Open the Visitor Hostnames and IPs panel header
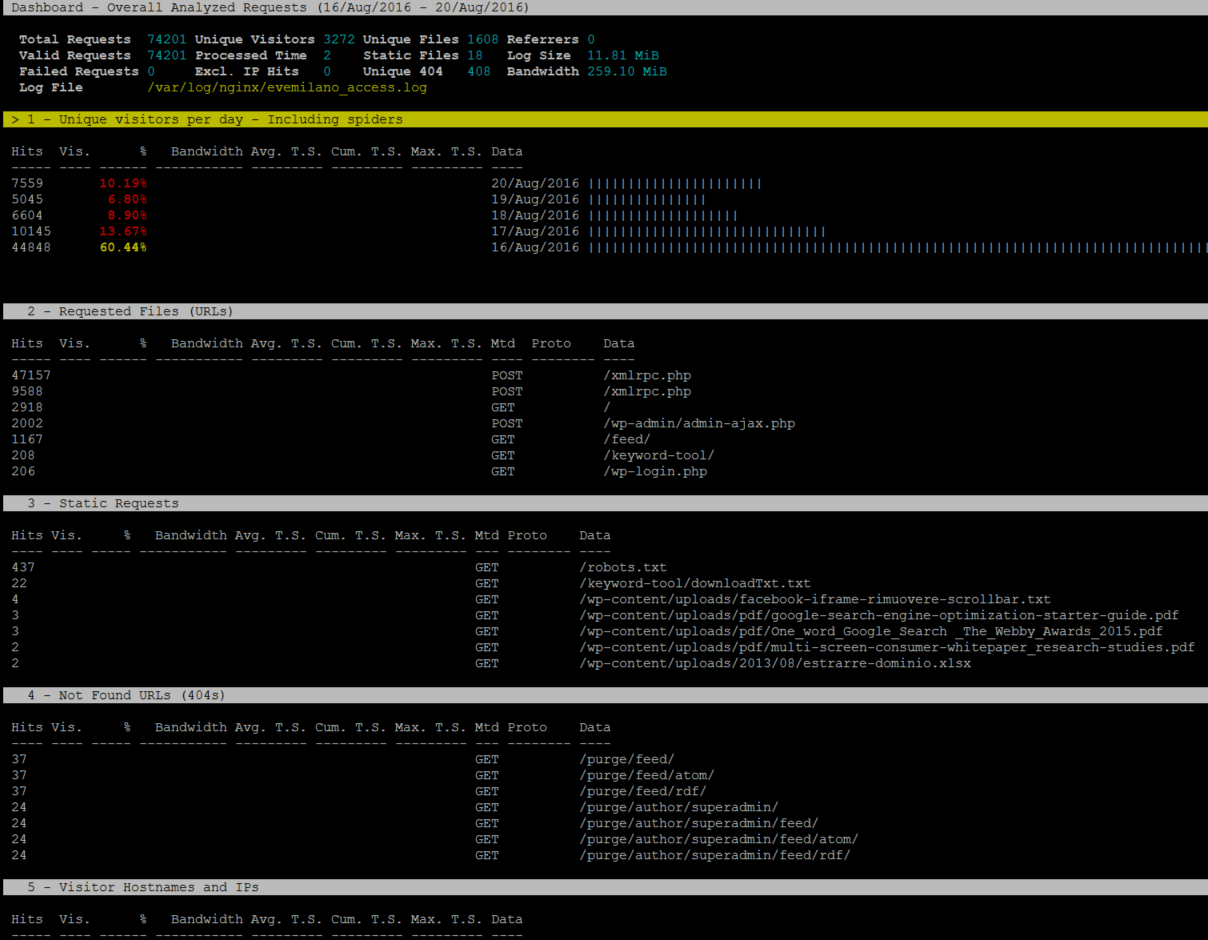The width and height of the screenshot is (1208, 940). point(604,888)
